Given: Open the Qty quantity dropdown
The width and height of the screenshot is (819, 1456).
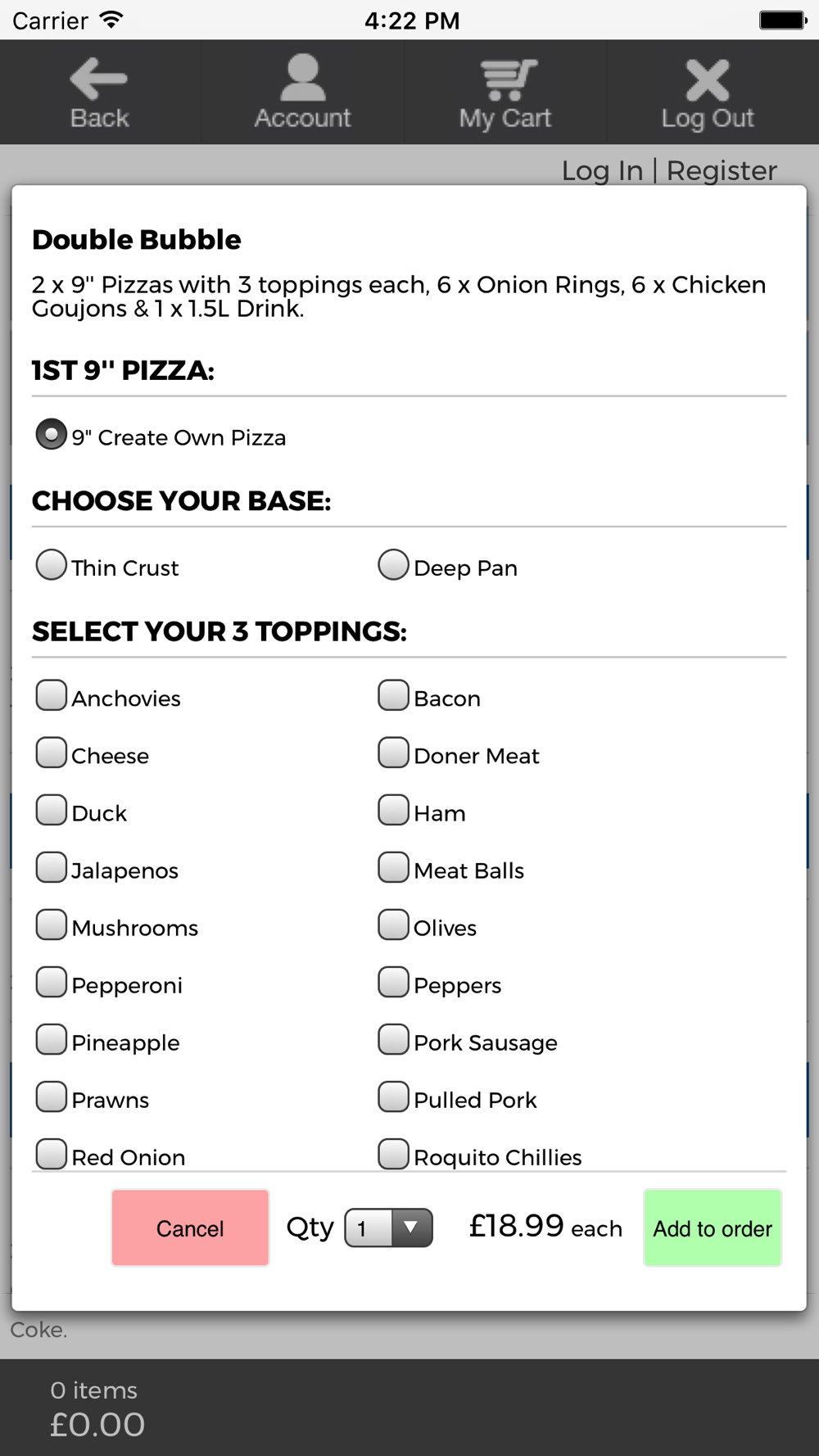Looking at the screenshot, I should tap(389, 1228).
